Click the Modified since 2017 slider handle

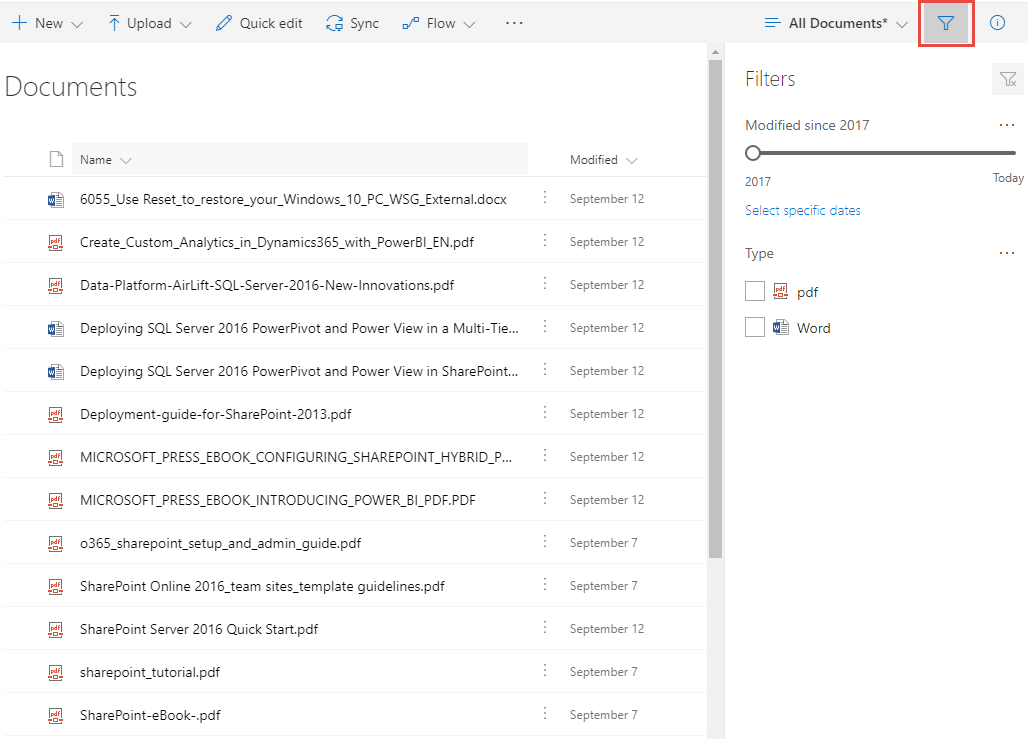(753, 153)
